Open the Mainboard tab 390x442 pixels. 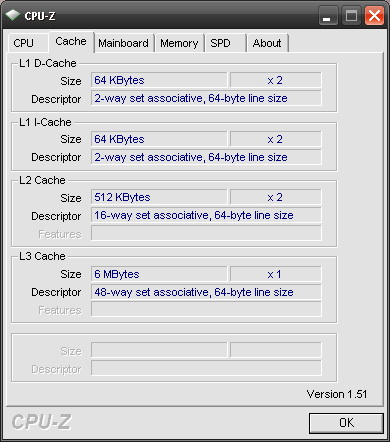pos(124,43)
